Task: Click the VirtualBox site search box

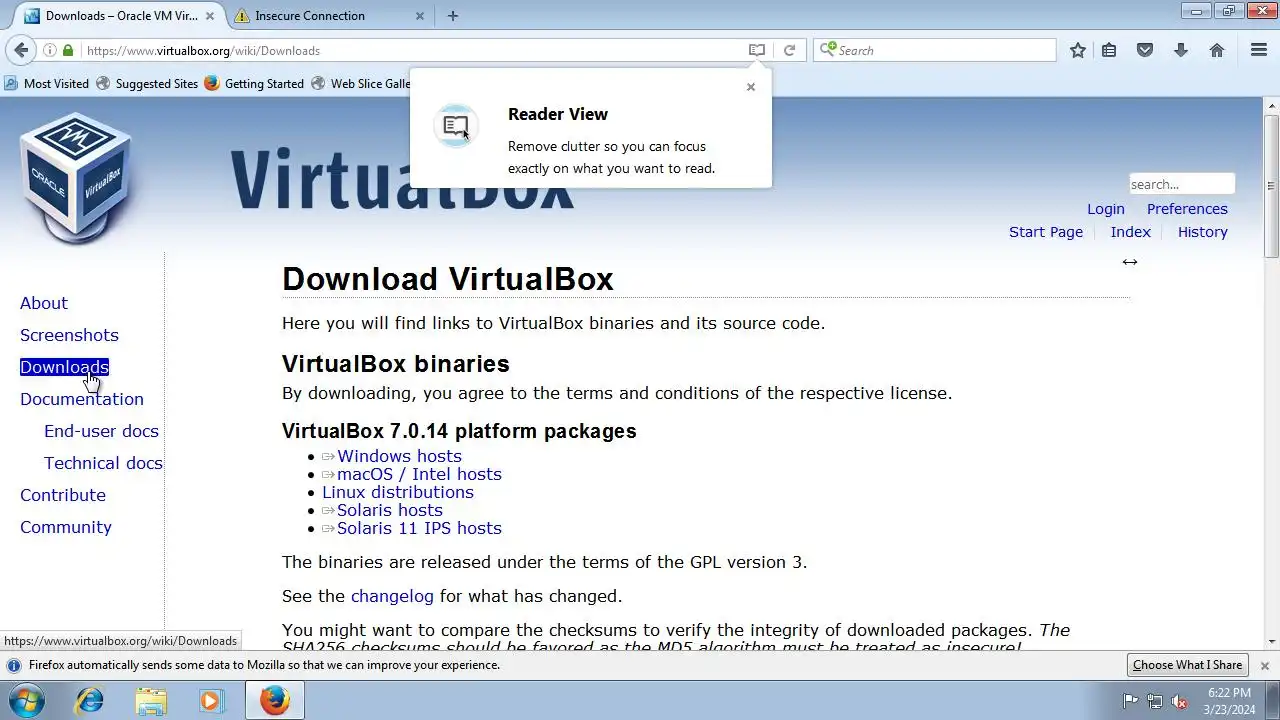Action: 1182,184
